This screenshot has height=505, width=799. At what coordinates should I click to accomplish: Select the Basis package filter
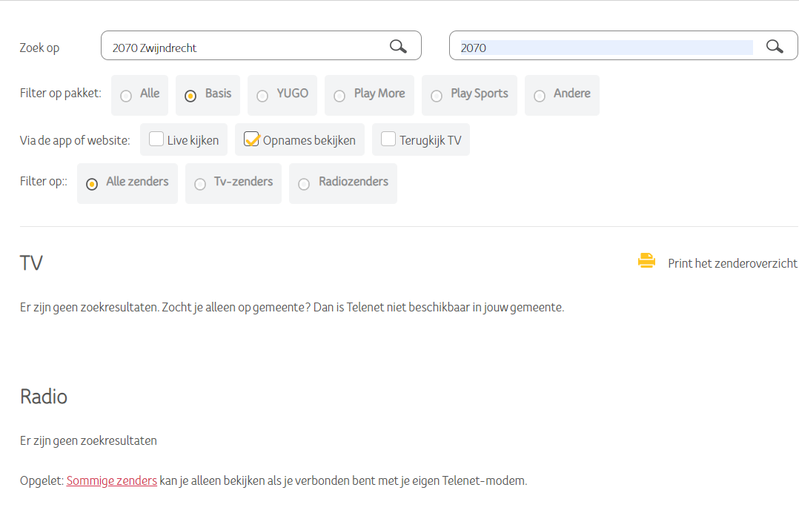pyautogui.click(x=190, y=96)
